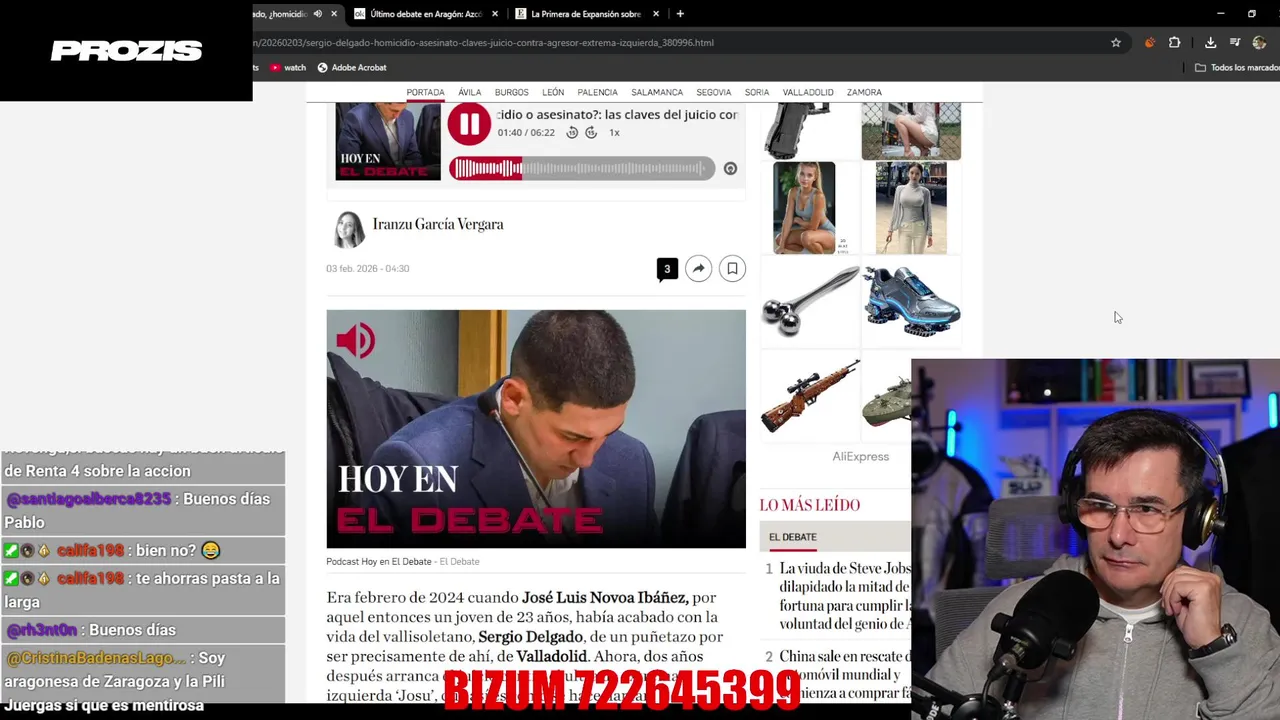Open a new browser tab
The width and height of the screenshot is (1280, 720).
point(680,14)
